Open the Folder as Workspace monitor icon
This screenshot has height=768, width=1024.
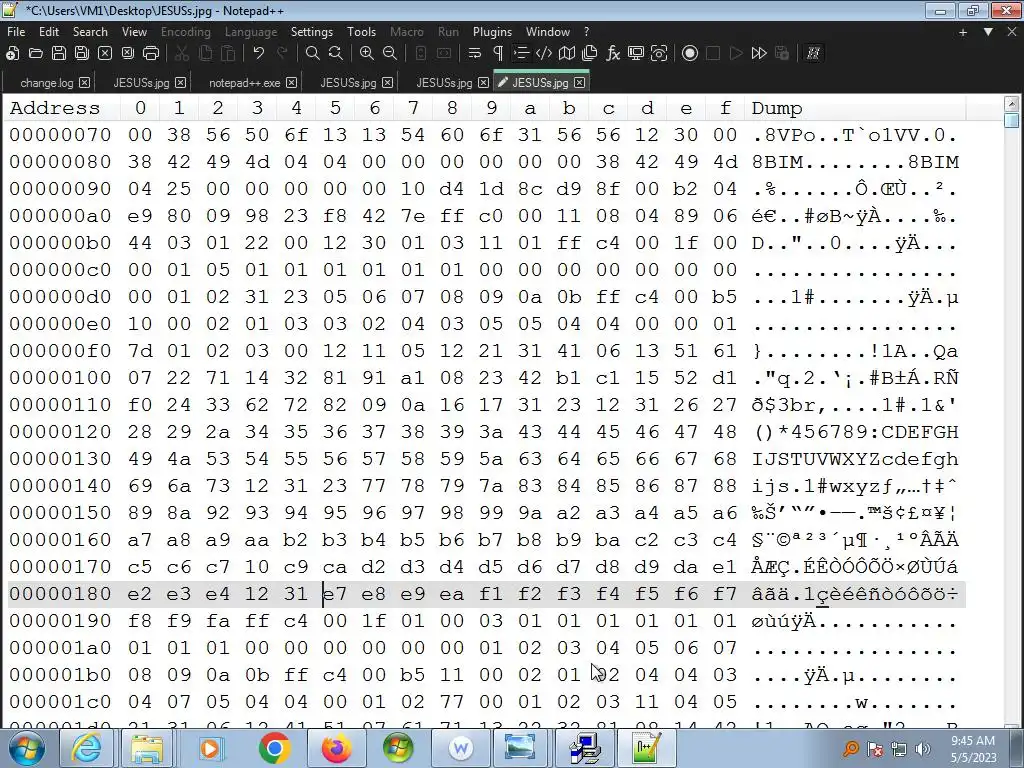635,54
